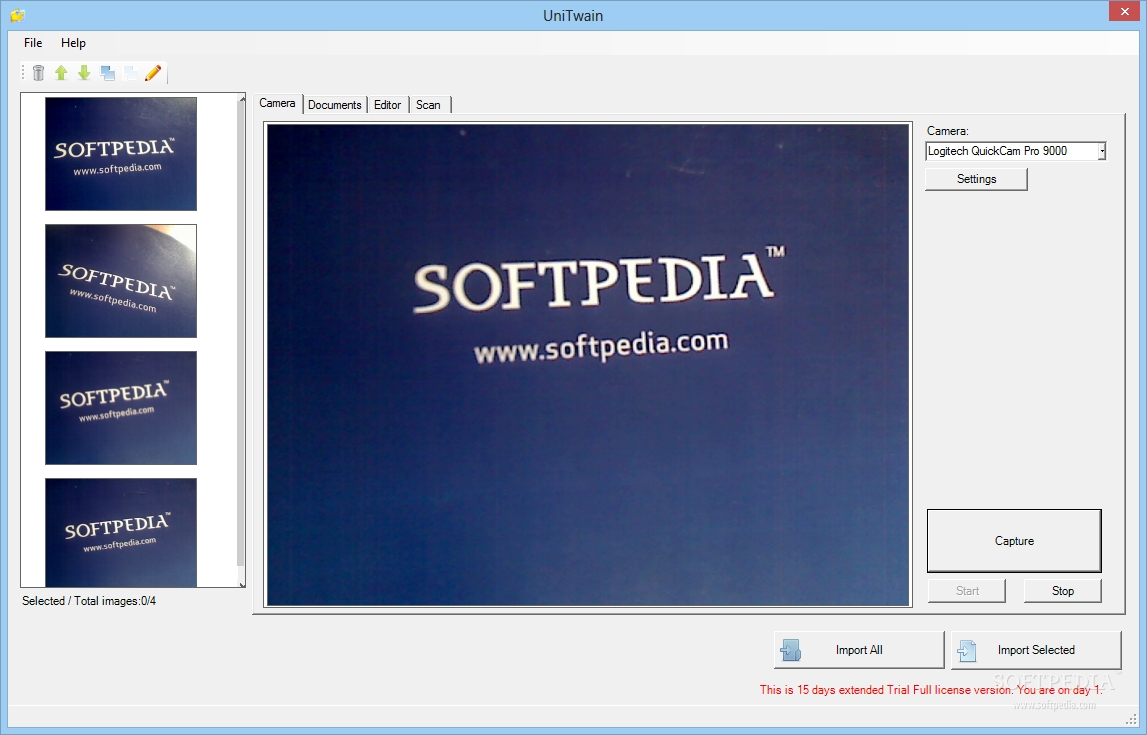
Task: Click the UniTwain app icon in title bar
Action: coord(18,15)
